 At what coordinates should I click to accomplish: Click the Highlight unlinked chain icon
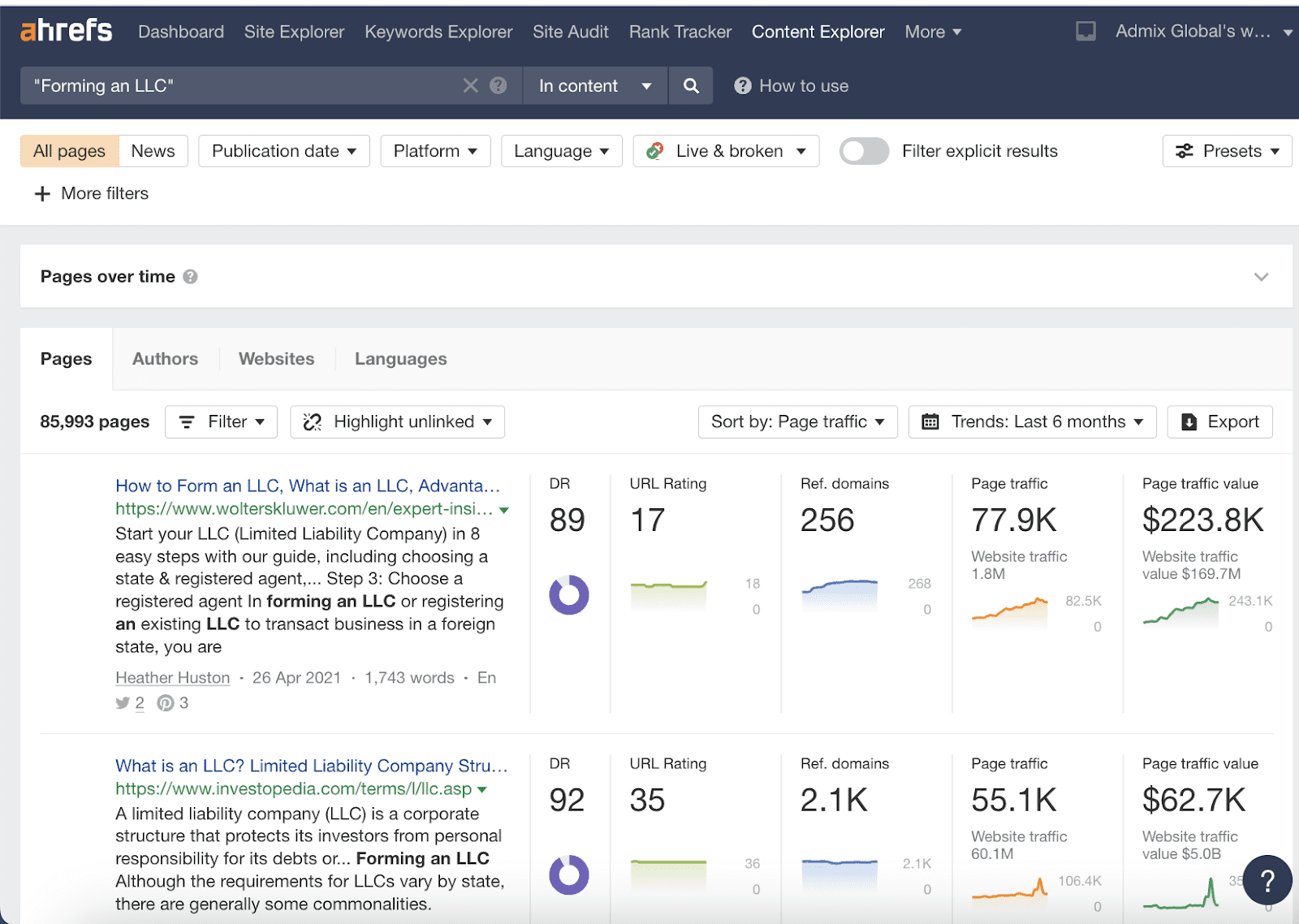tap(313, 422)
